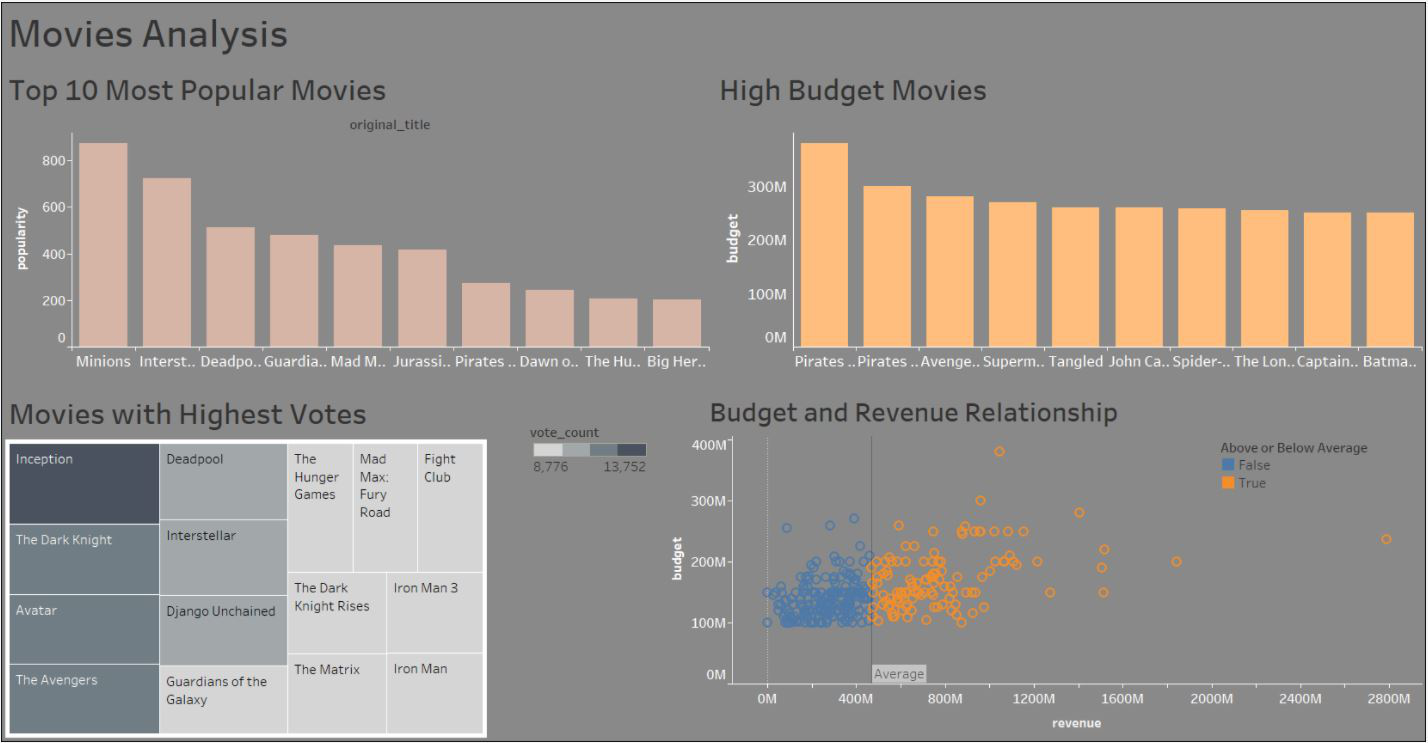
Task: Click the original_title header above popularity chart
Action: tap(390, 125)
